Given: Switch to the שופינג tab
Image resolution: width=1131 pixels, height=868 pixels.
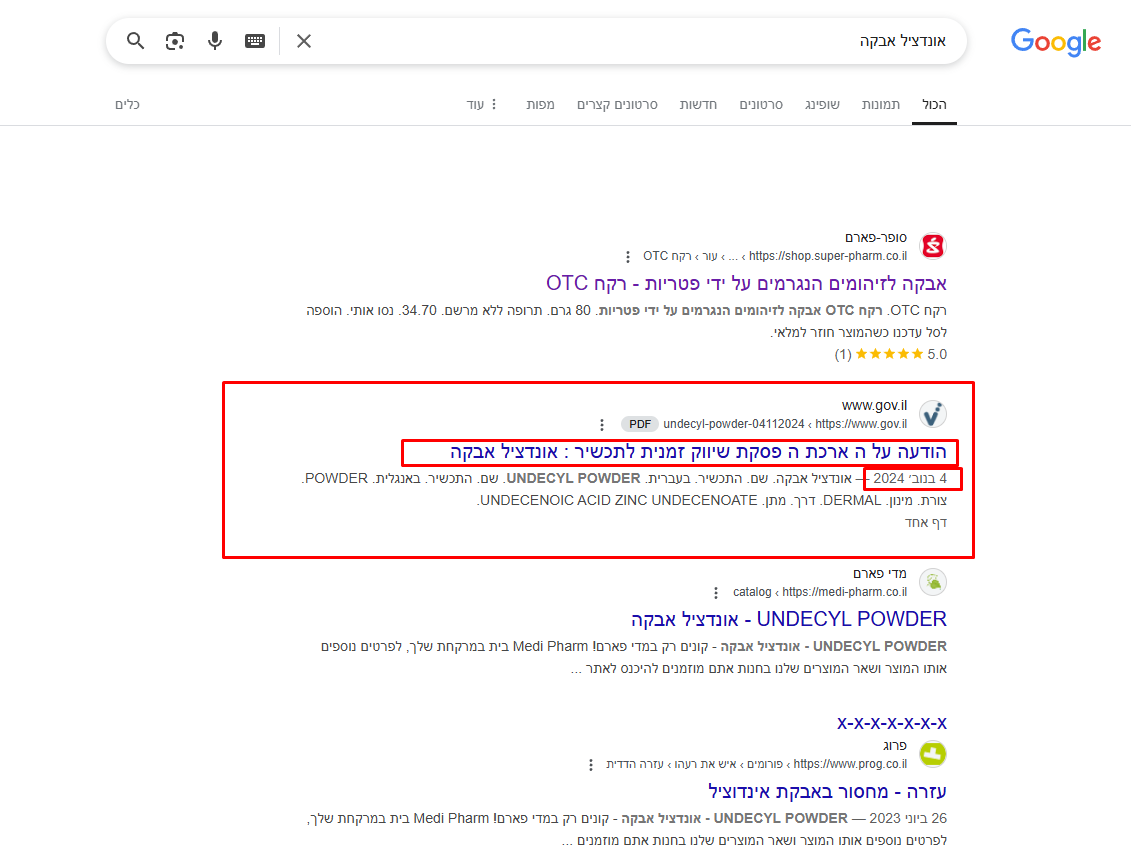Looking at the screenshot, I should (x=822, y=105).
